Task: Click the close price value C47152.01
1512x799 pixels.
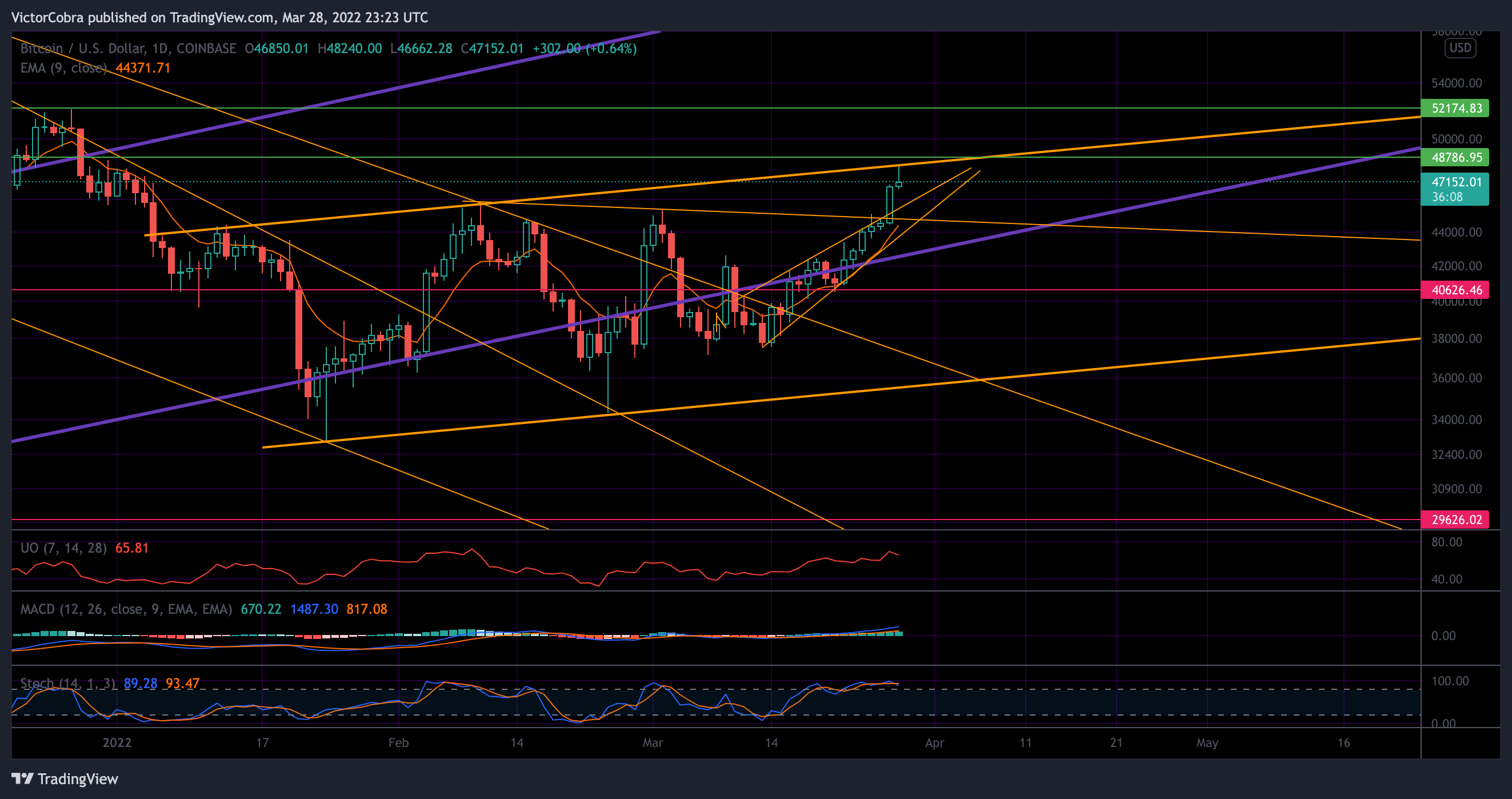Action: 492,48
